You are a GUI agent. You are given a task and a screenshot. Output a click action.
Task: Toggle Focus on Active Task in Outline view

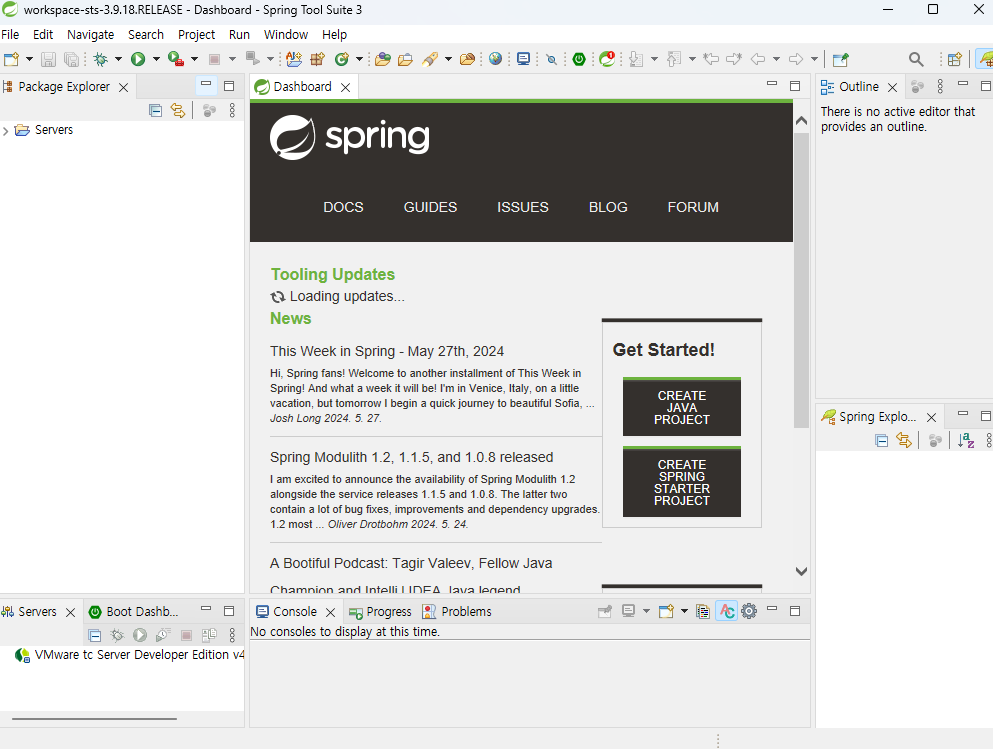[x=917, y=87]
